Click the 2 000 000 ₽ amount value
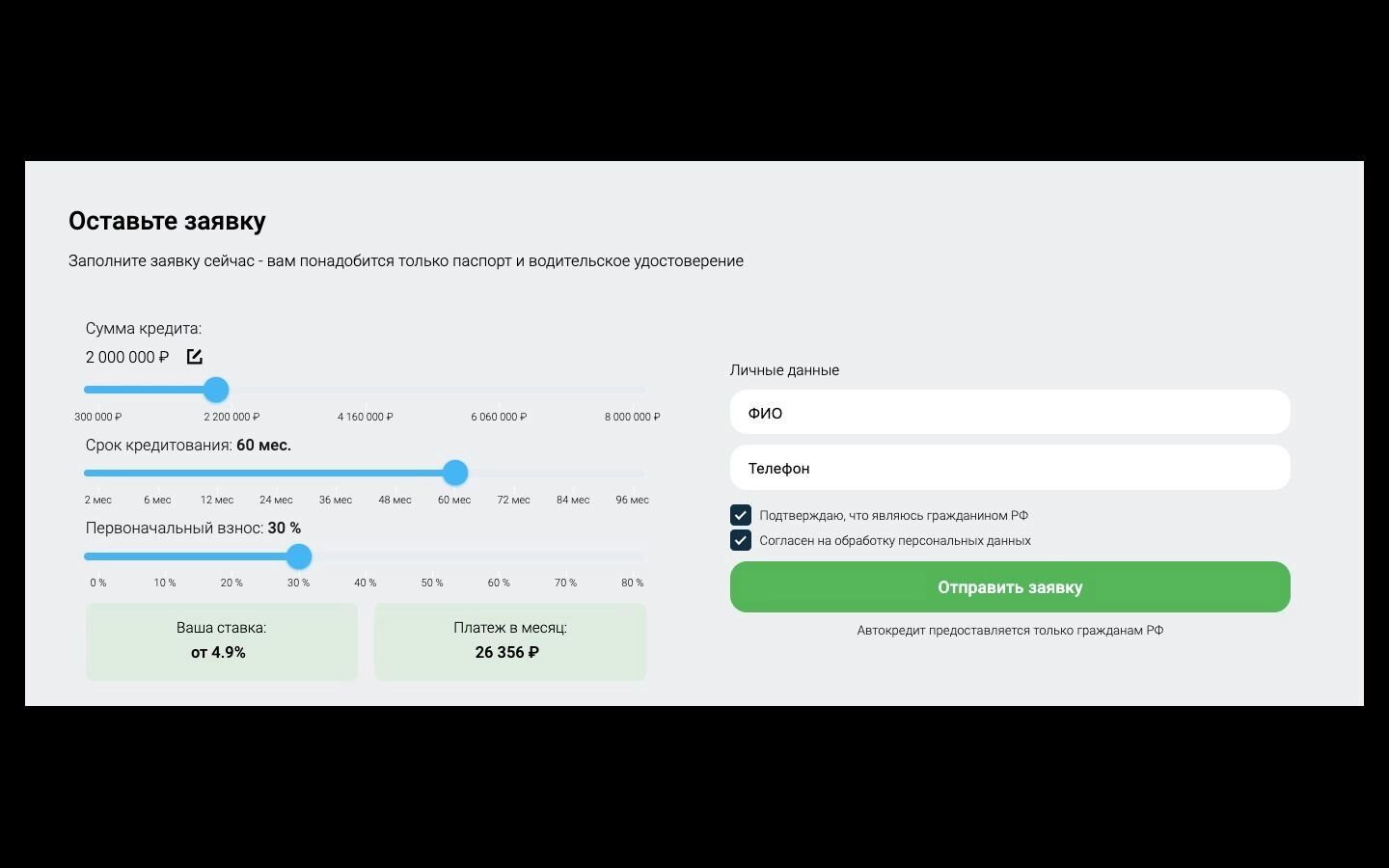This screenshot has width=1389, height=868. coord(127,357)
